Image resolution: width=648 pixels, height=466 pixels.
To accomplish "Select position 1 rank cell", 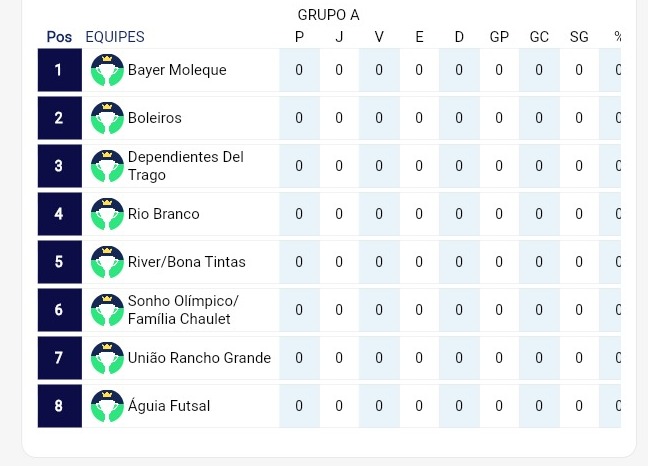I will click(60, 70).
